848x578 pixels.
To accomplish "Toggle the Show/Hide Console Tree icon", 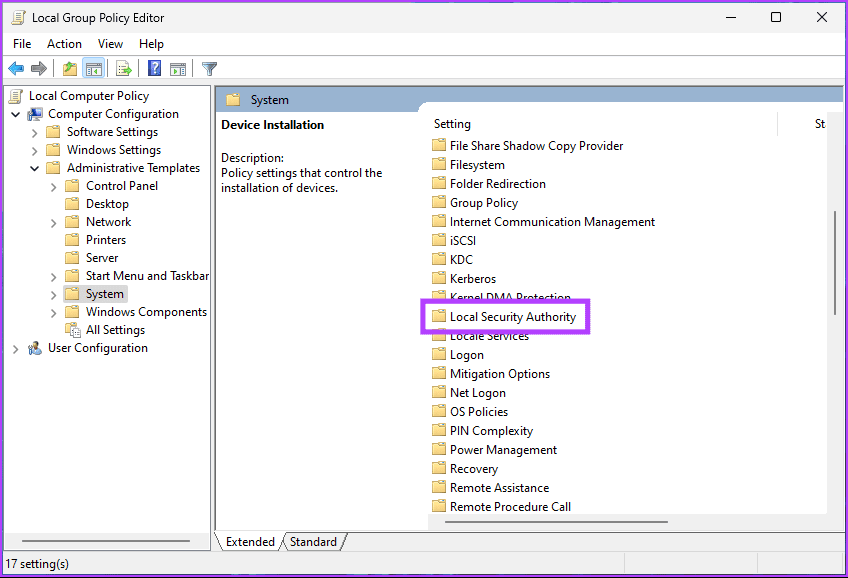I will (93, 68).
